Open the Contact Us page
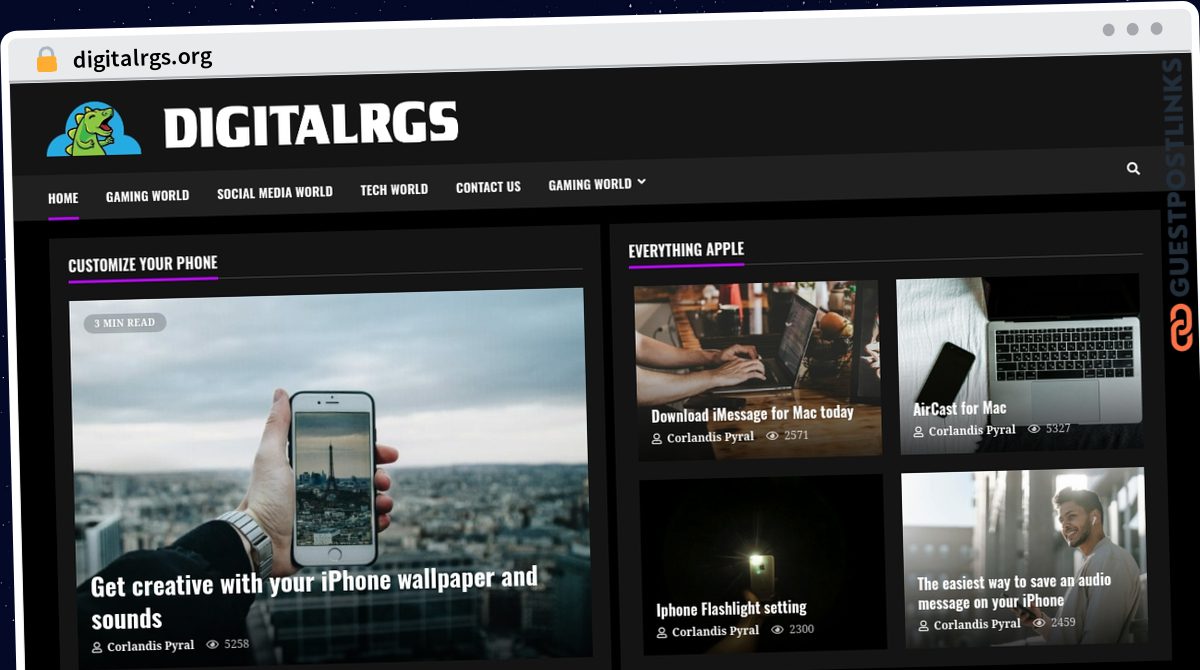This screenshot has height=670, width=1200. 488,187
